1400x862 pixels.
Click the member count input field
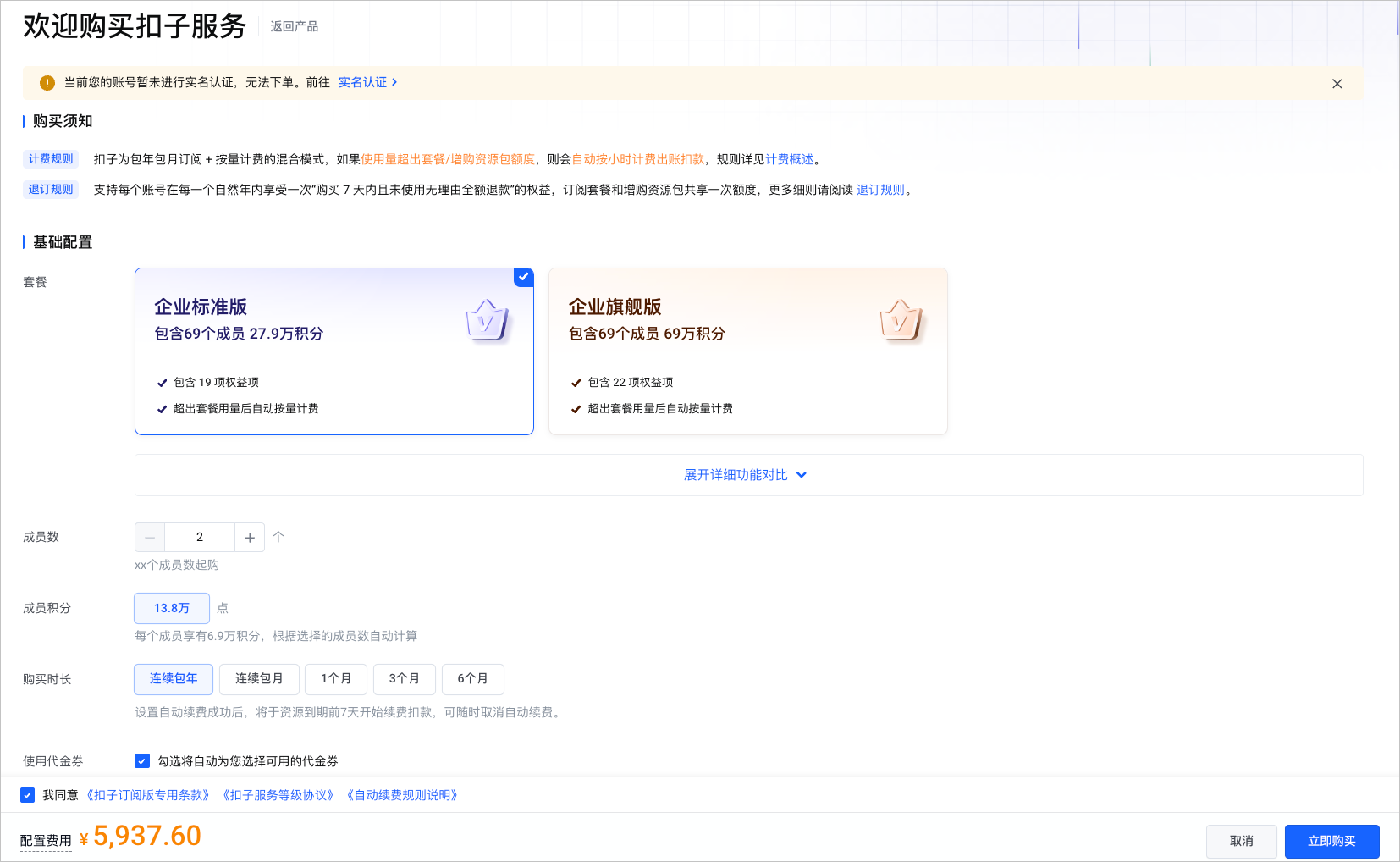[199, 537]
